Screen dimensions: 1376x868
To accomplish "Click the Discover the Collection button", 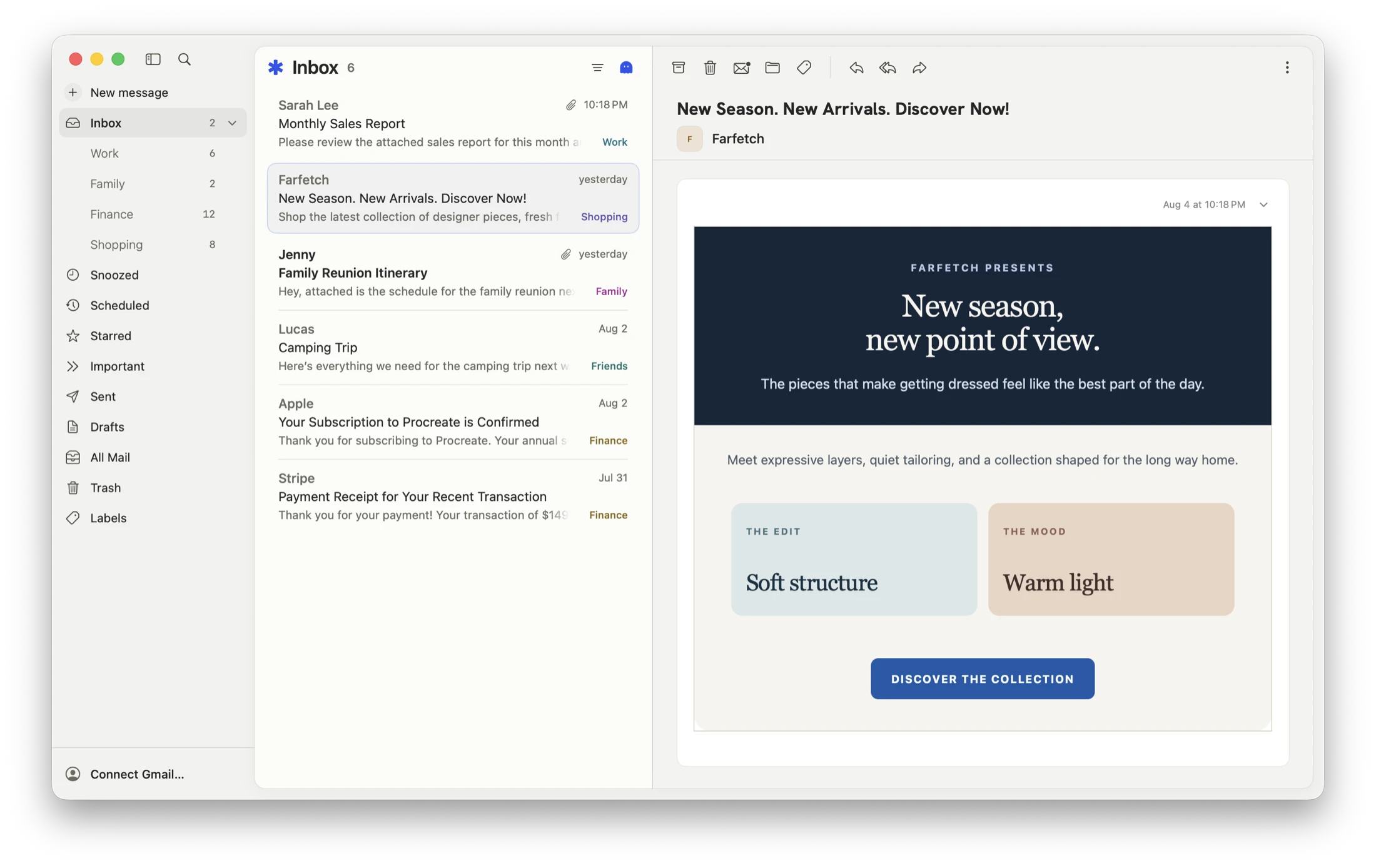I will click(982, 679).
